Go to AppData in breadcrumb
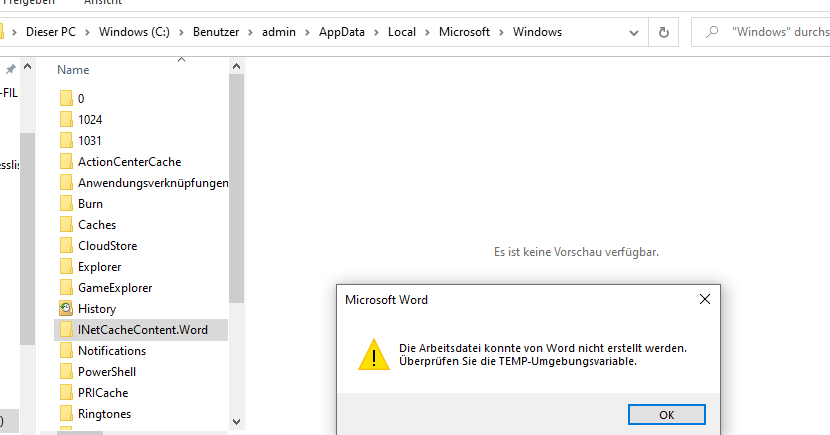Image resolution: width=830 pixels, height=435 pixels. coord(342,32)
